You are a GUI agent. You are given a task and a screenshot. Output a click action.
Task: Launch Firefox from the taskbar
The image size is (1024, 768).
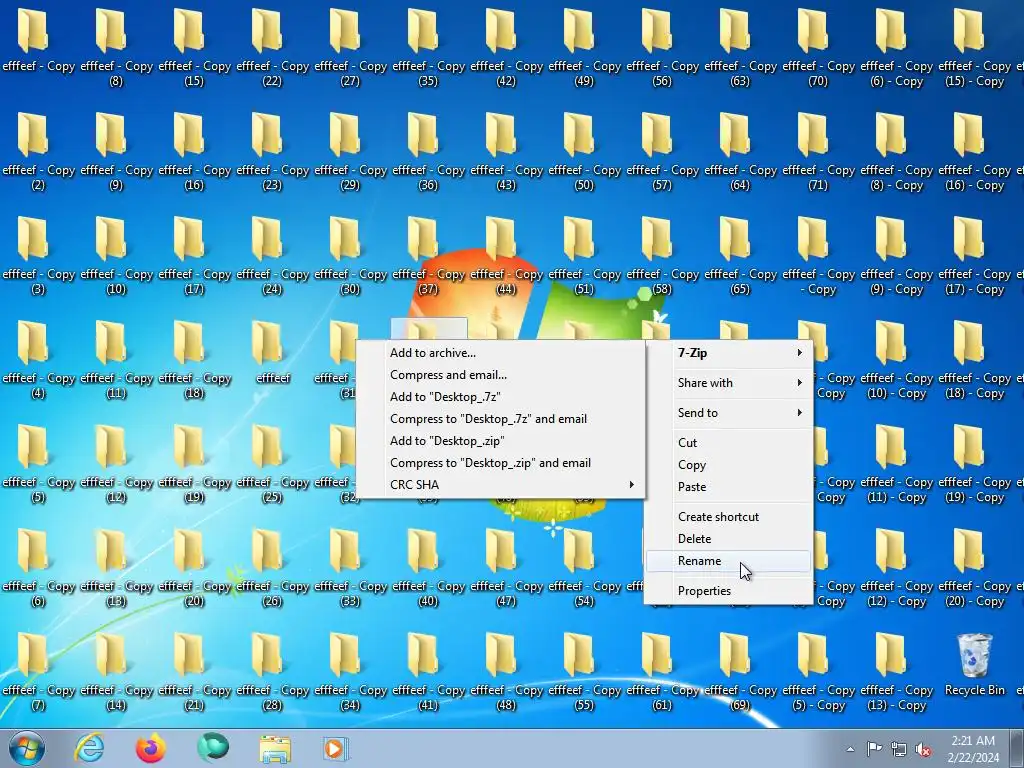[x=151, y=748]
